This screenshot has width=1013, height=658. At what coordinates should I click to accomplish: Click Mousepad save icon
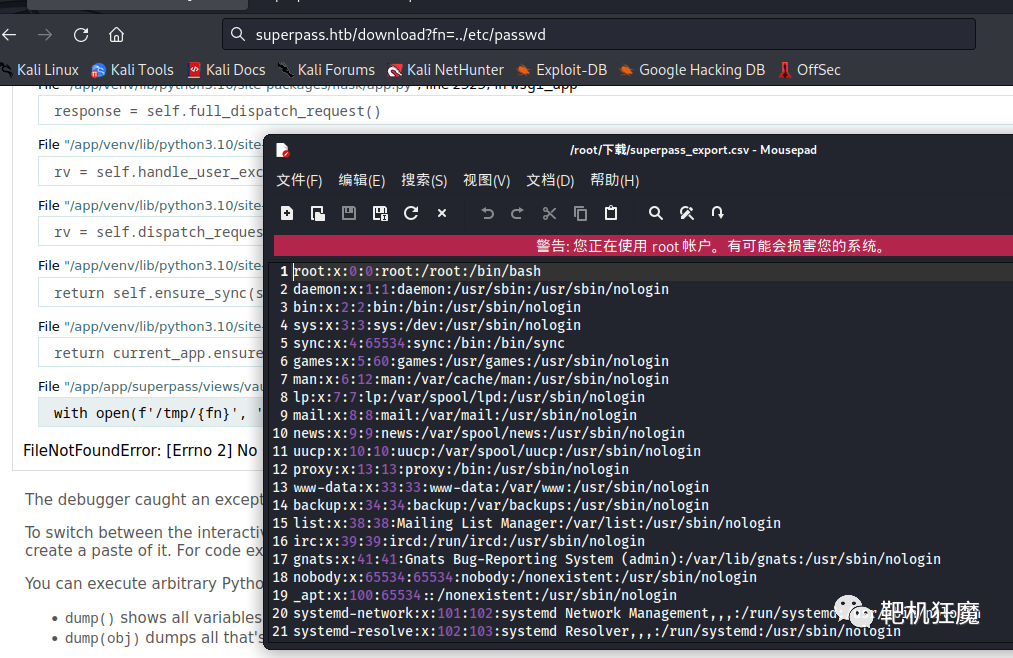pyautogui.click(x=349, y=213)
